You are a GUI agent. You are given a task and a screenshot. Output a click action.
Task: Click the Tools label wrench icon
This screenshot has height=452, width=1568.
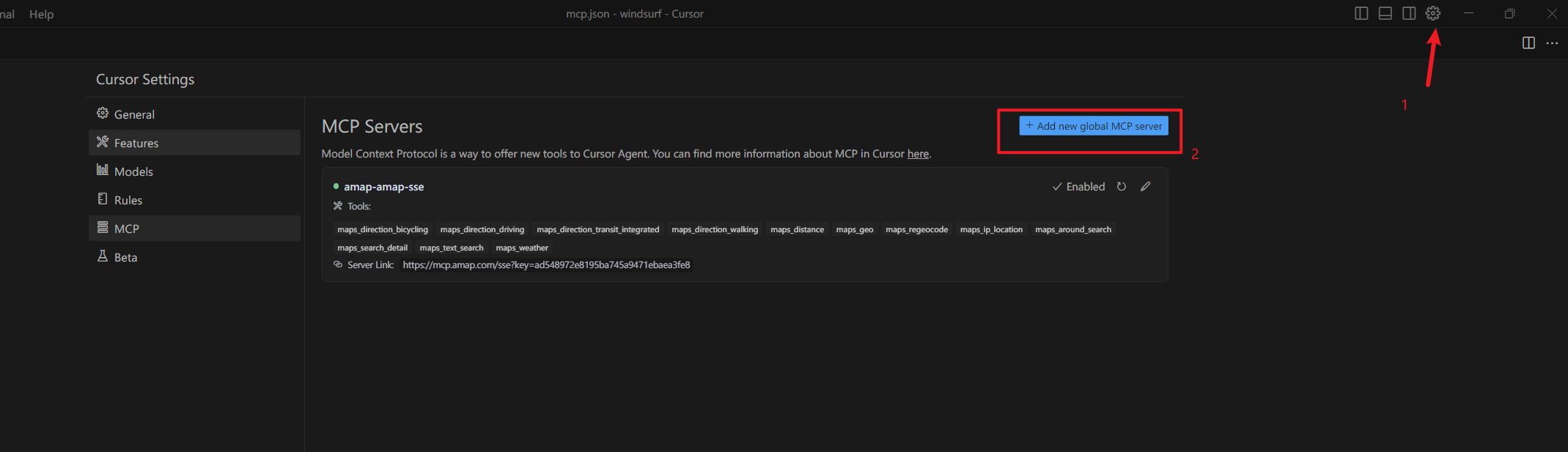(x=338, y=206)
